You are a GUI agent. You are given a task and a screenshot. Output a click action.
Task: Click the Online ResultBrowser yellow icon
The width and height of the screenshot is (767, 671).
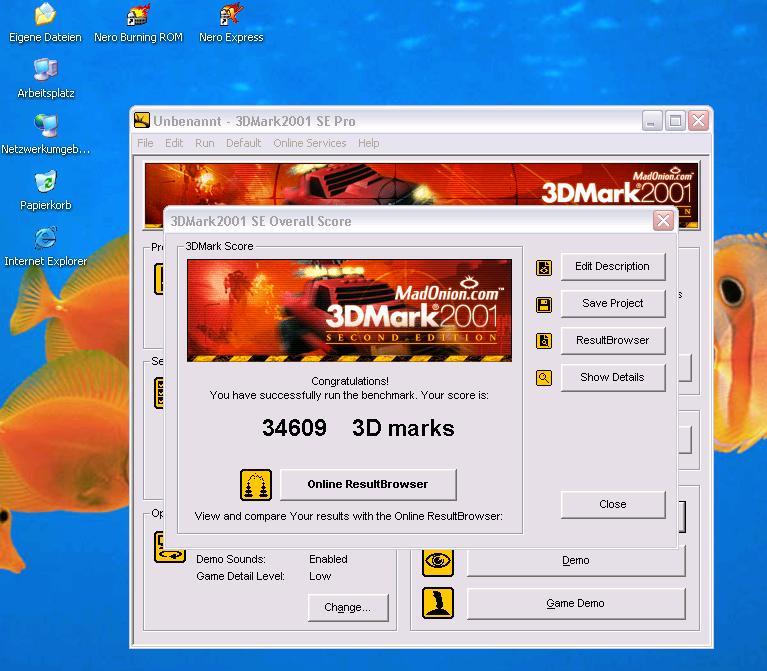[x=256, y=485]
